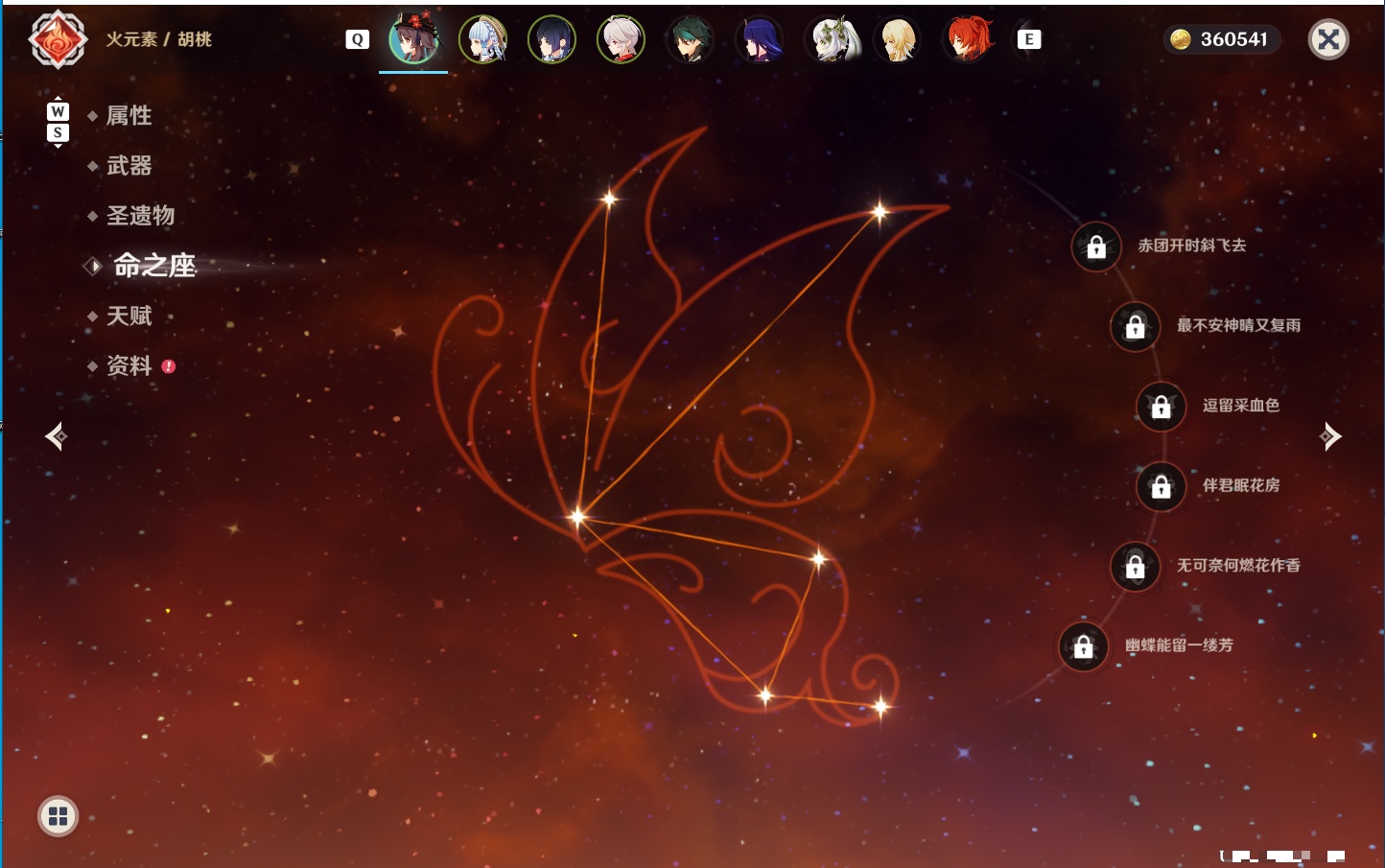Select the blonde-haired character portrait
Screen dimensions: 1385x868
(x=899, y=39)
